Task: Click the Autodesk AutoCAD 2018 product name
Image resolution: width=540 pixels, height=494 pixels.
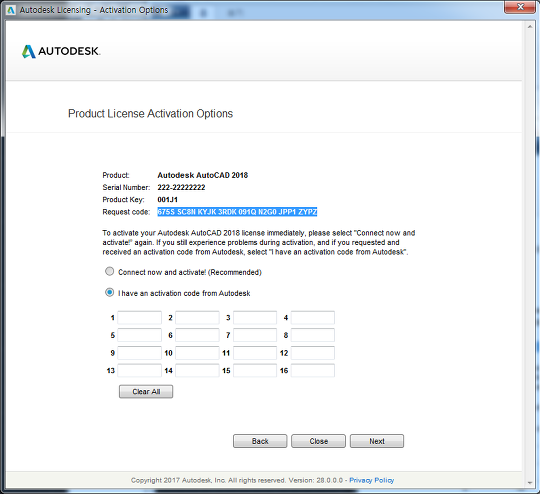Action: [202, 175]
